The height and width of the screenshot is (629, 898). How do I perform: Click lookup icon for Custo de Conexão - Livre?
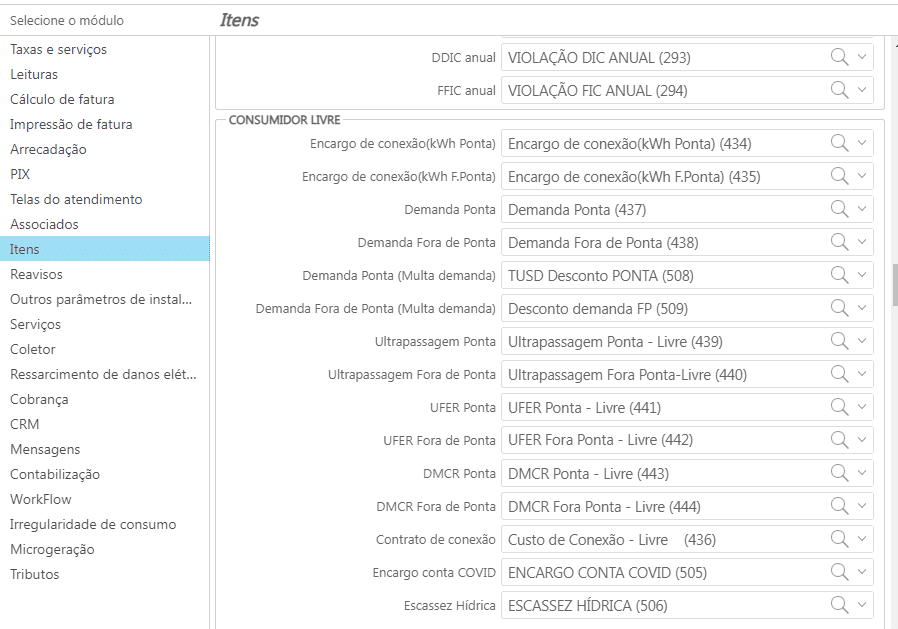pos(839,539)
